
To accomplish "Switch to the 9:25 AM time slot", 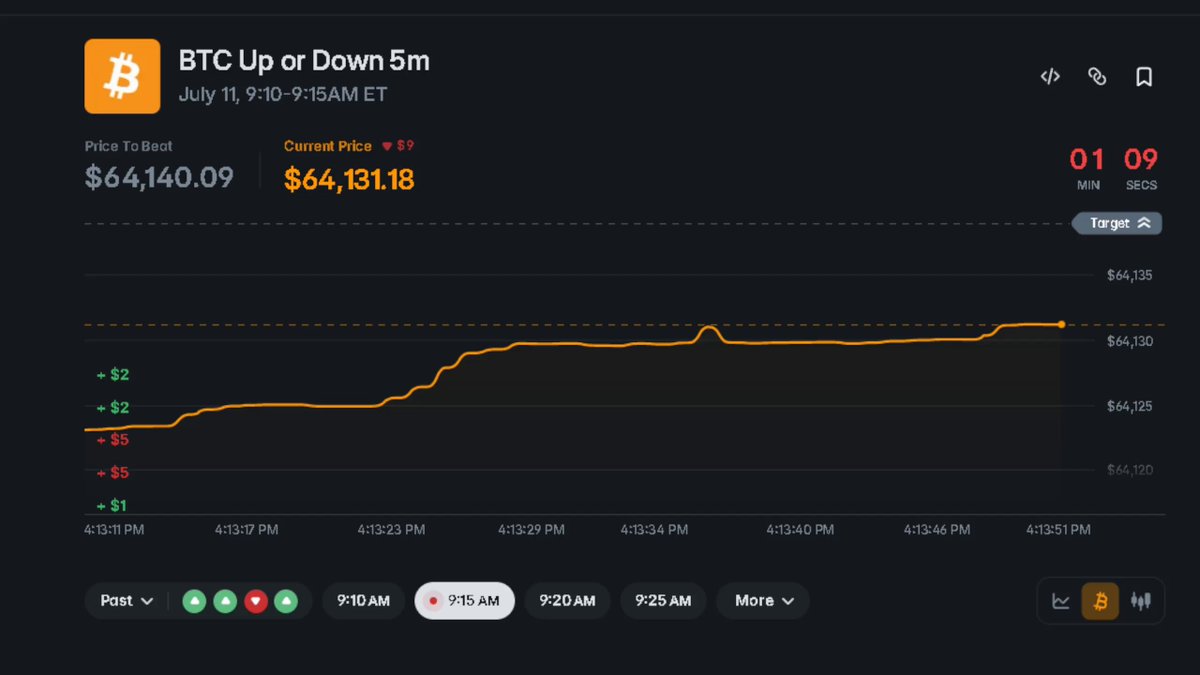I will [663, 601].
